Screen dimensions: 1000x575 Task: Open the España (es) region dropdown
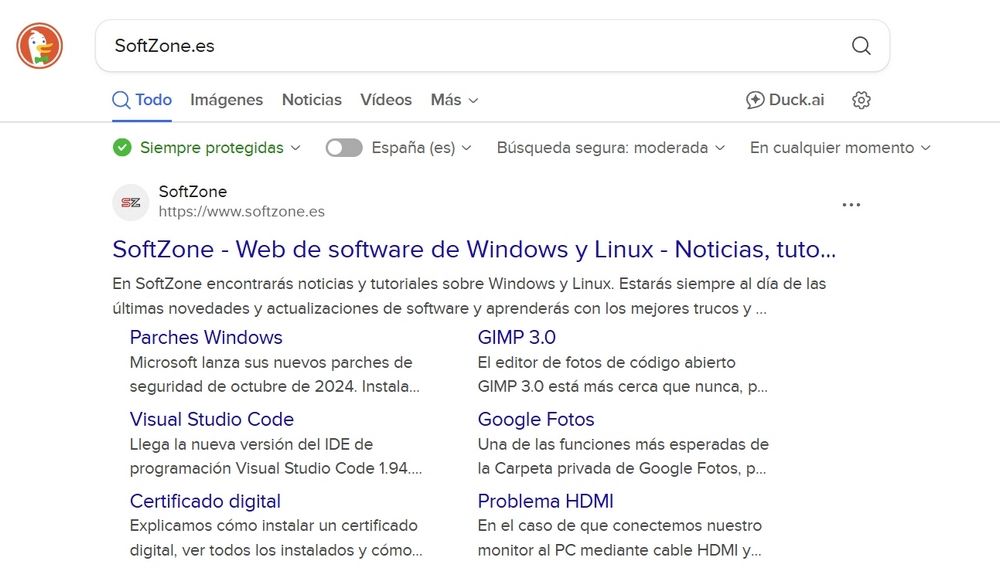(422, 148)
